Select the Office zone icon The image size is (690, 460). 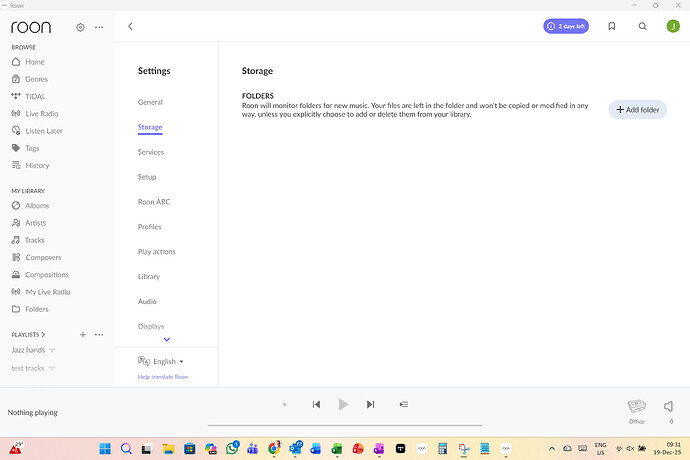tap(637, 406)
